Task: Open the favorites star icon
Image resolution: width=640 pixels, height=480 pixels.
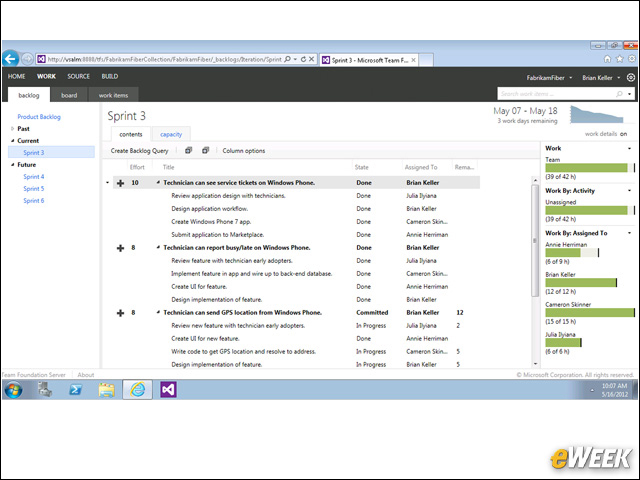Action: click(x=620, y=59)
